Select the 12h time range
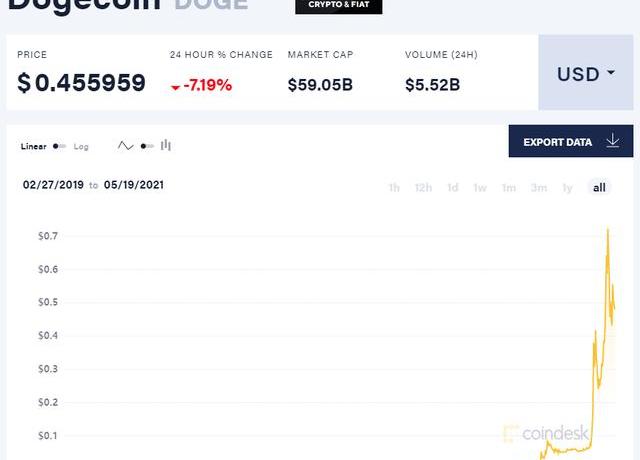Image resolution: width=640 pixels, height=460 pixels. point(423,187)
